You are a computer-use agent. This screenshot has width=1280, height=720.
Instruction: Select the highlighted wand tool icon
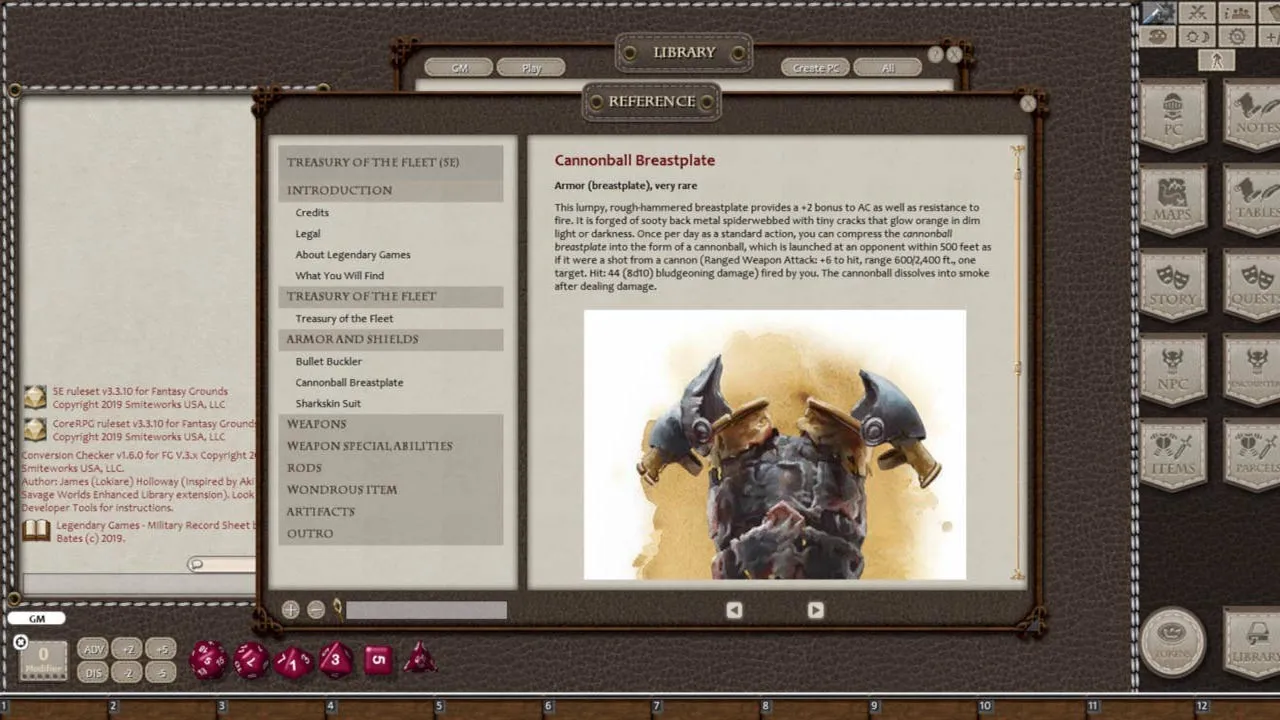(1159, 13)
